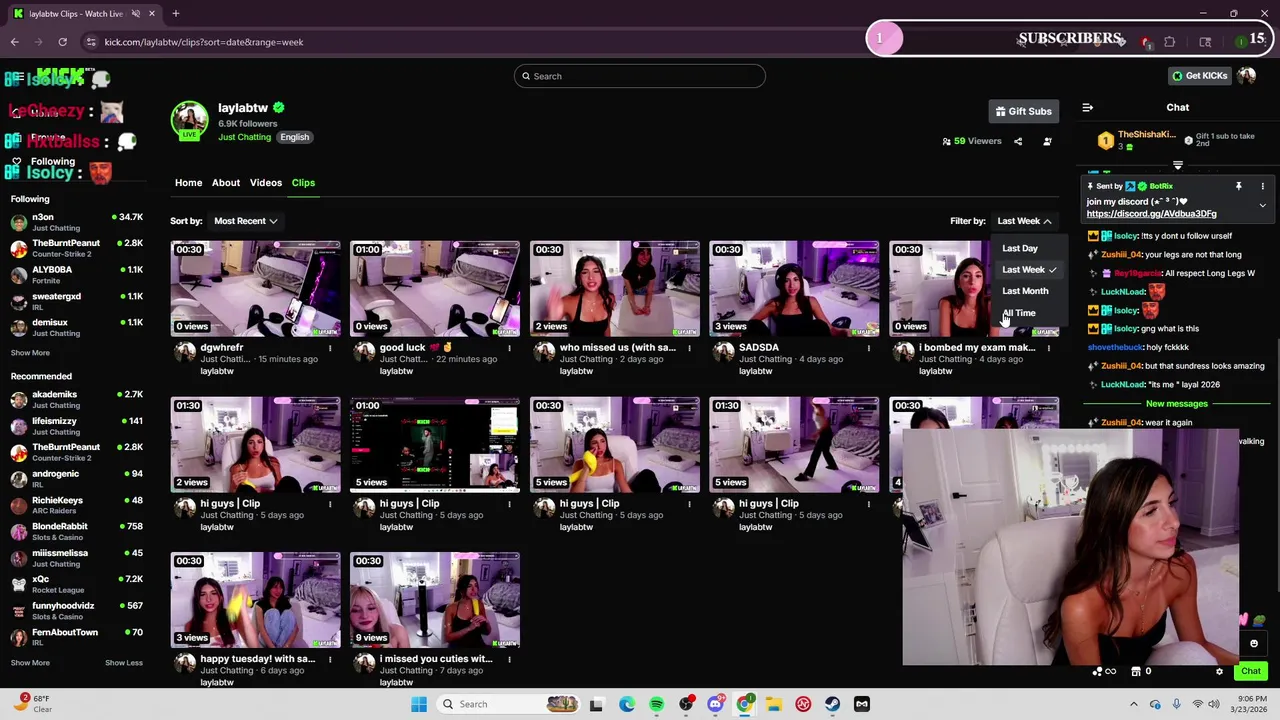Screen dimensions: 1280x720
Task: Click the Kick search field
Action: [x=640, y=76]
